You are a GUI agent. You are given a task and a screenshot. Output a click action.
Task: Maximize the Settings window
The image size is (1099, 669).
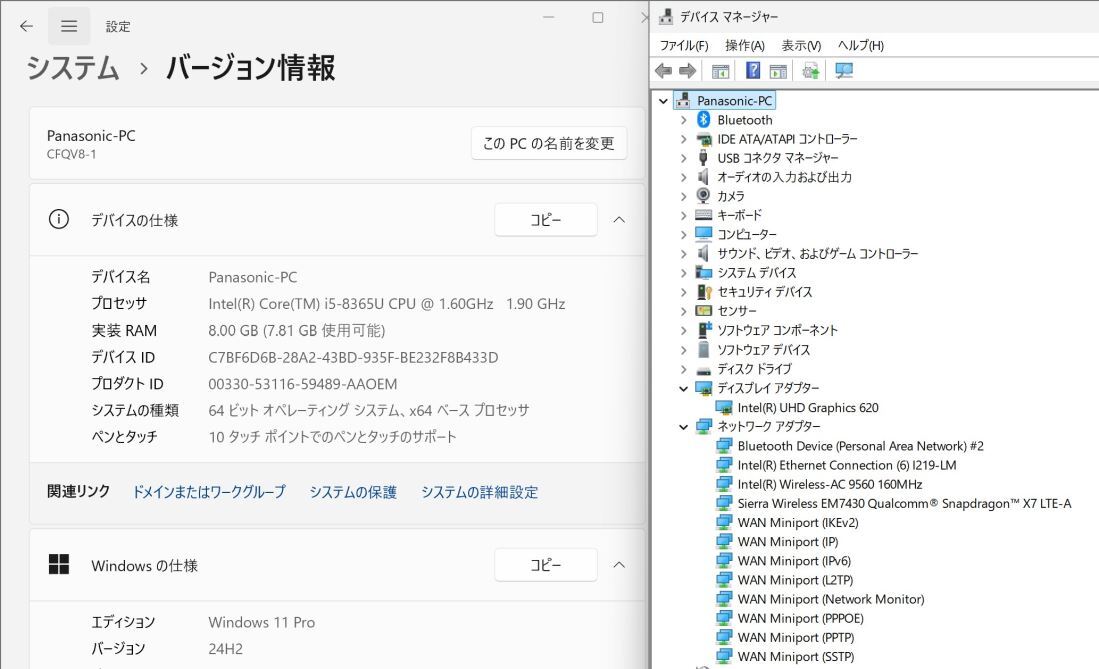(x=598, y=18)
